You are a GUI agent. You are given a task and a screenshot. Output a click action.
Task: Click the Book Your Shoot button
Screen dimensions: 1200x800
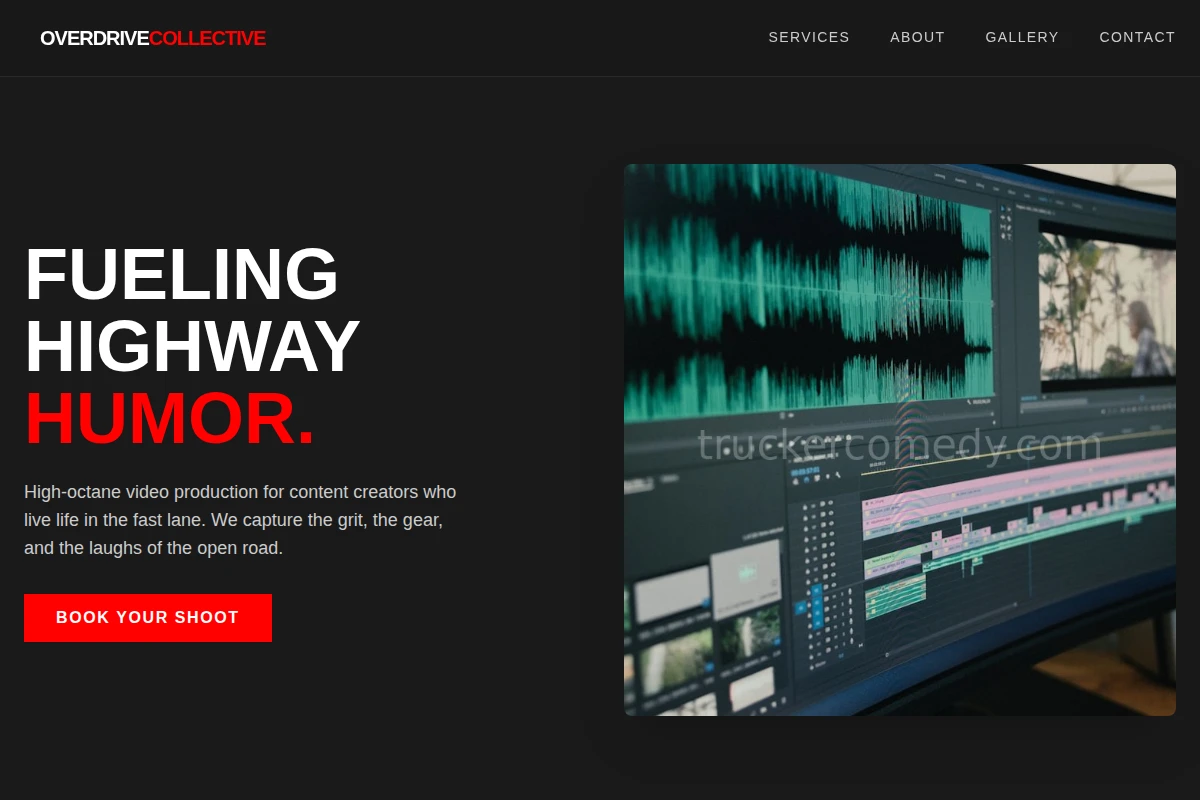[x=148, y=618]
